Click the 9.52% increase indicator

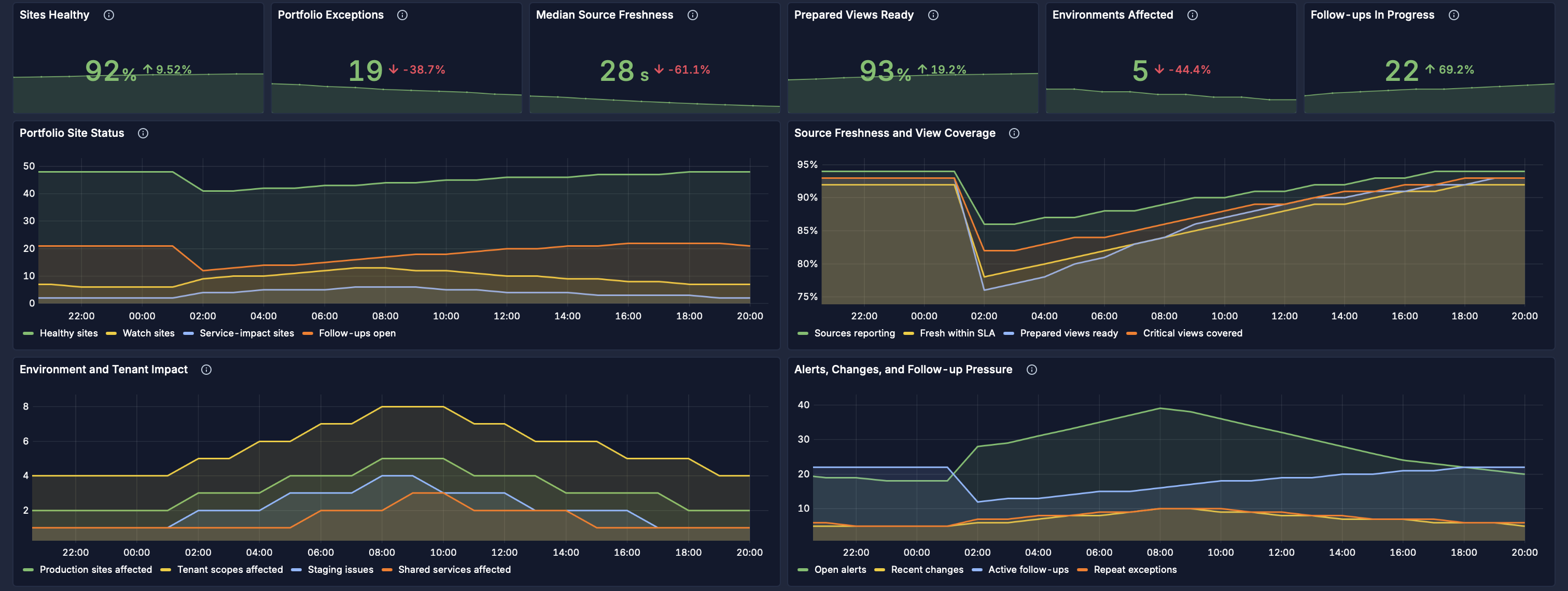coord(167,70)
